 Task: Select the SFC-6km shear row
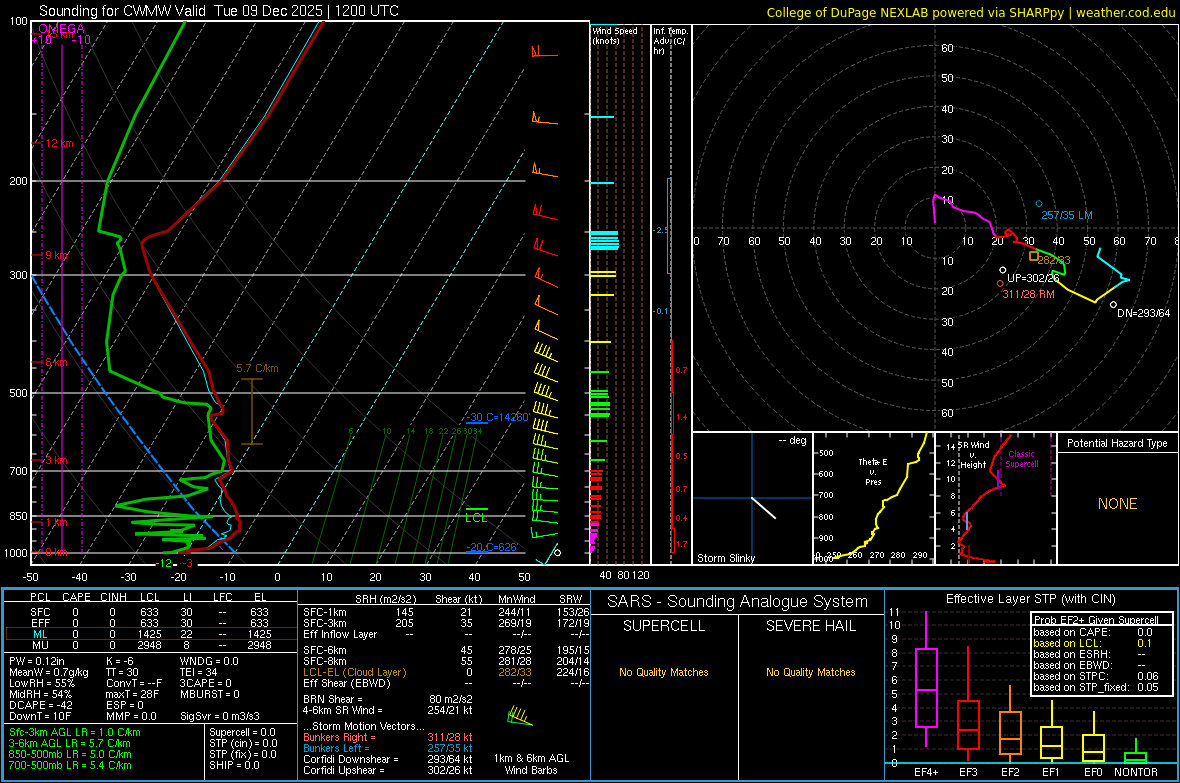446,650
